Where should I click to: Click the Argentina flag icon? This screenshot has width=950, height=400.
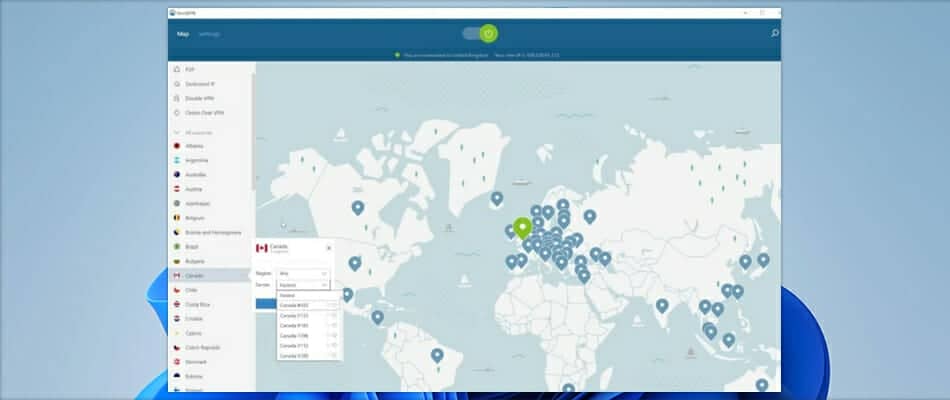click(x=177, y=160)
